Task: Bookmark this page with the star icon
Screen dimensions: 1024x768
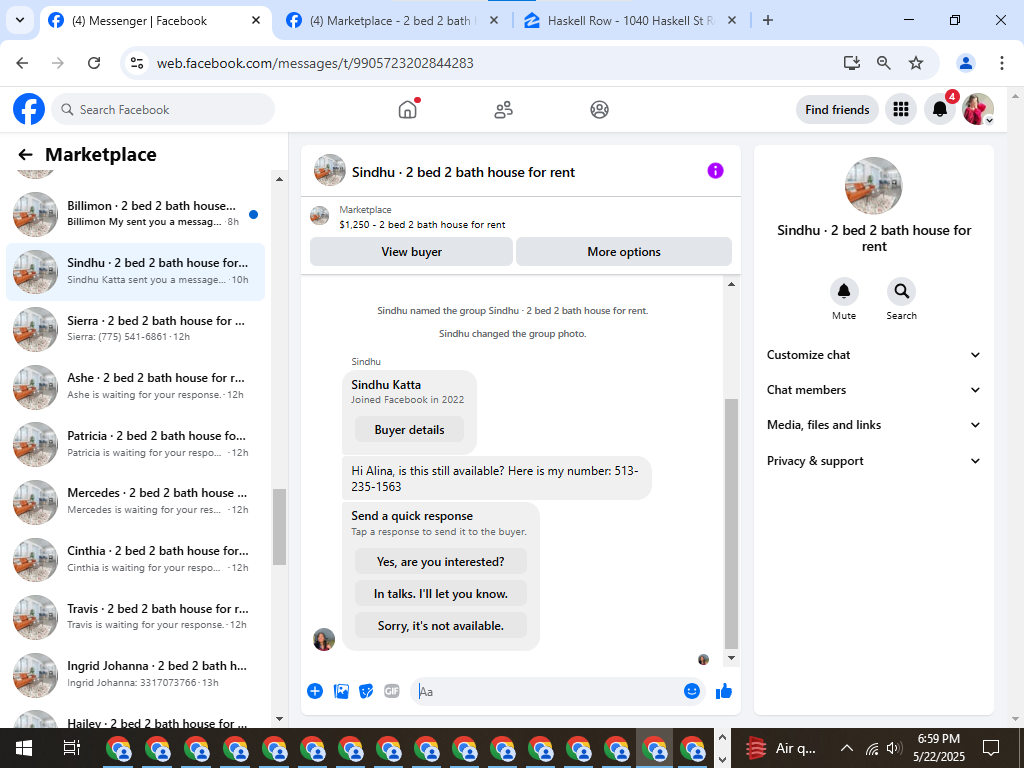Action: pos(916,63)
